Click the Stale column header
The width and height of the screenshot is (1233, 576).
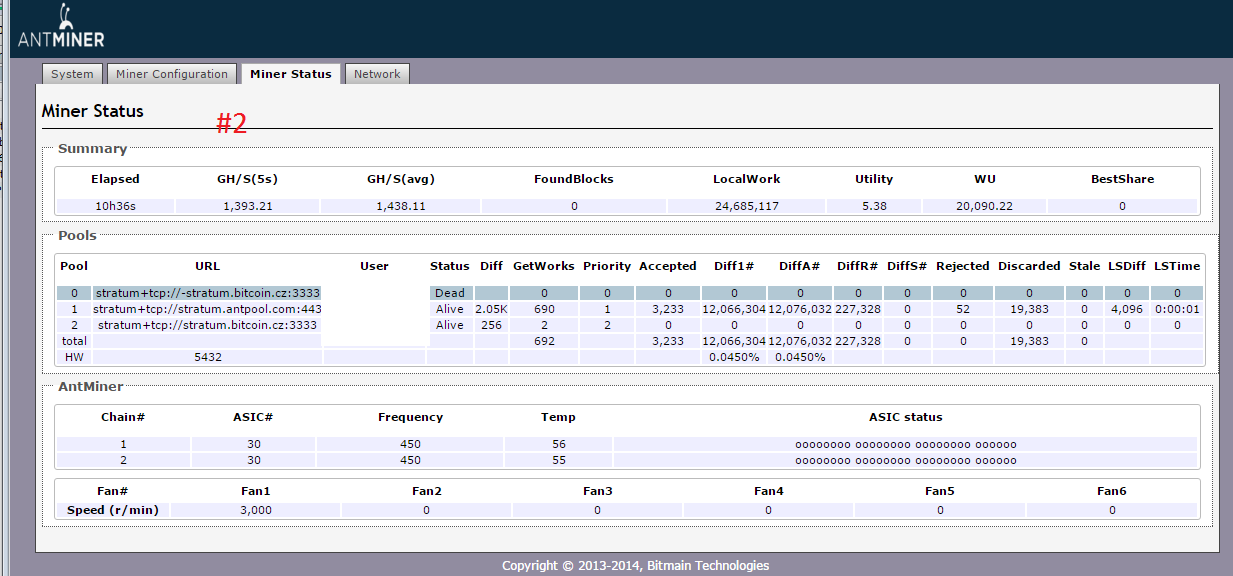pos(1083,266)
